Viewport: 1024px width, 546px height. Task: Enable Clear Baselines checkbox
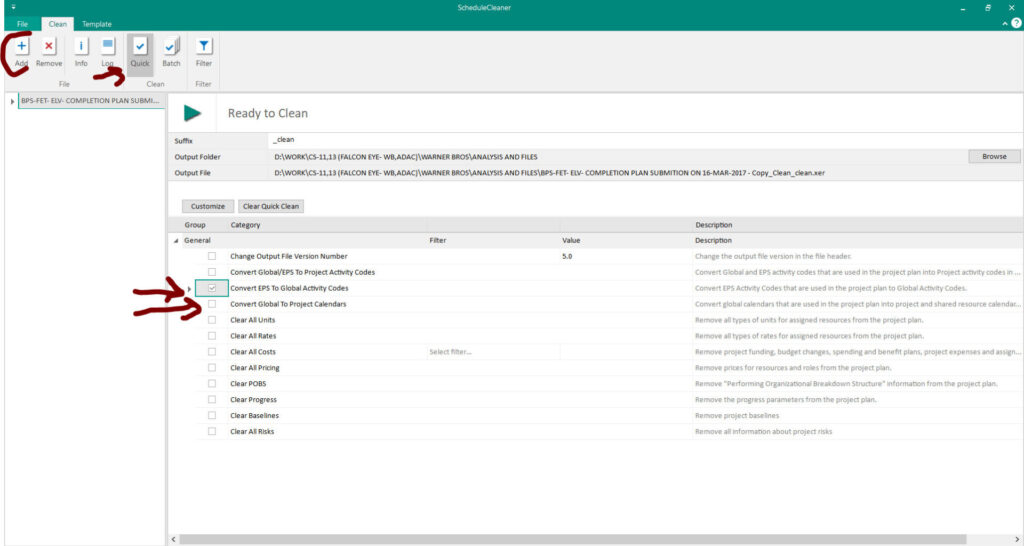coord(212,415)
